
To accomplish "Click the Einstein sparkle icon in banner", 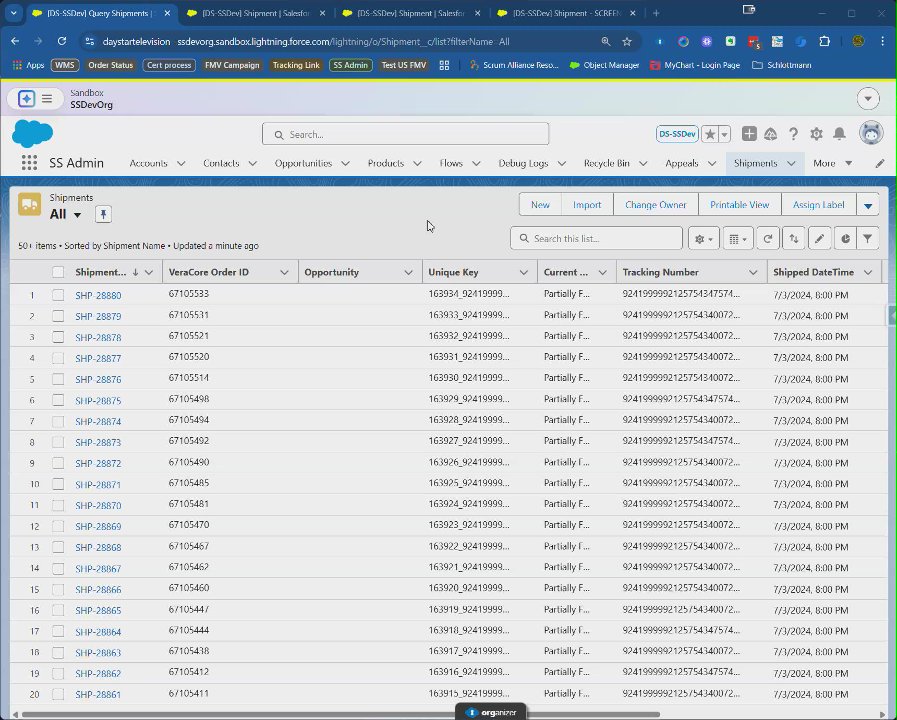I will (26, 98).
